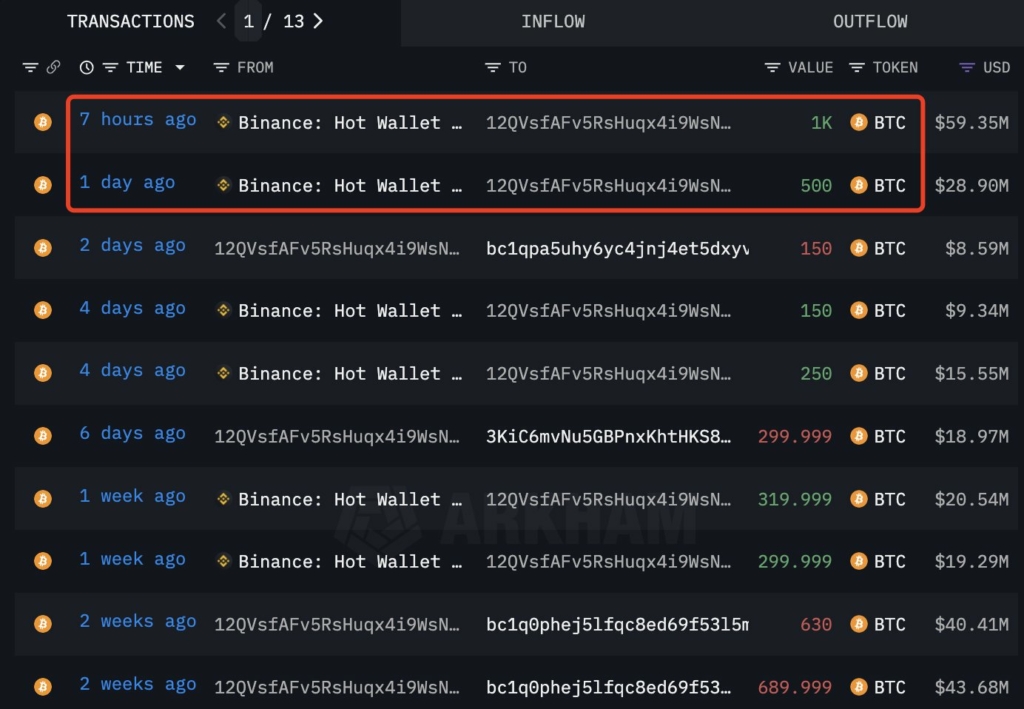Screen dimensions: 1024x709
Task: Go to the previous transactions page
Action: click(x=221, y=22)
